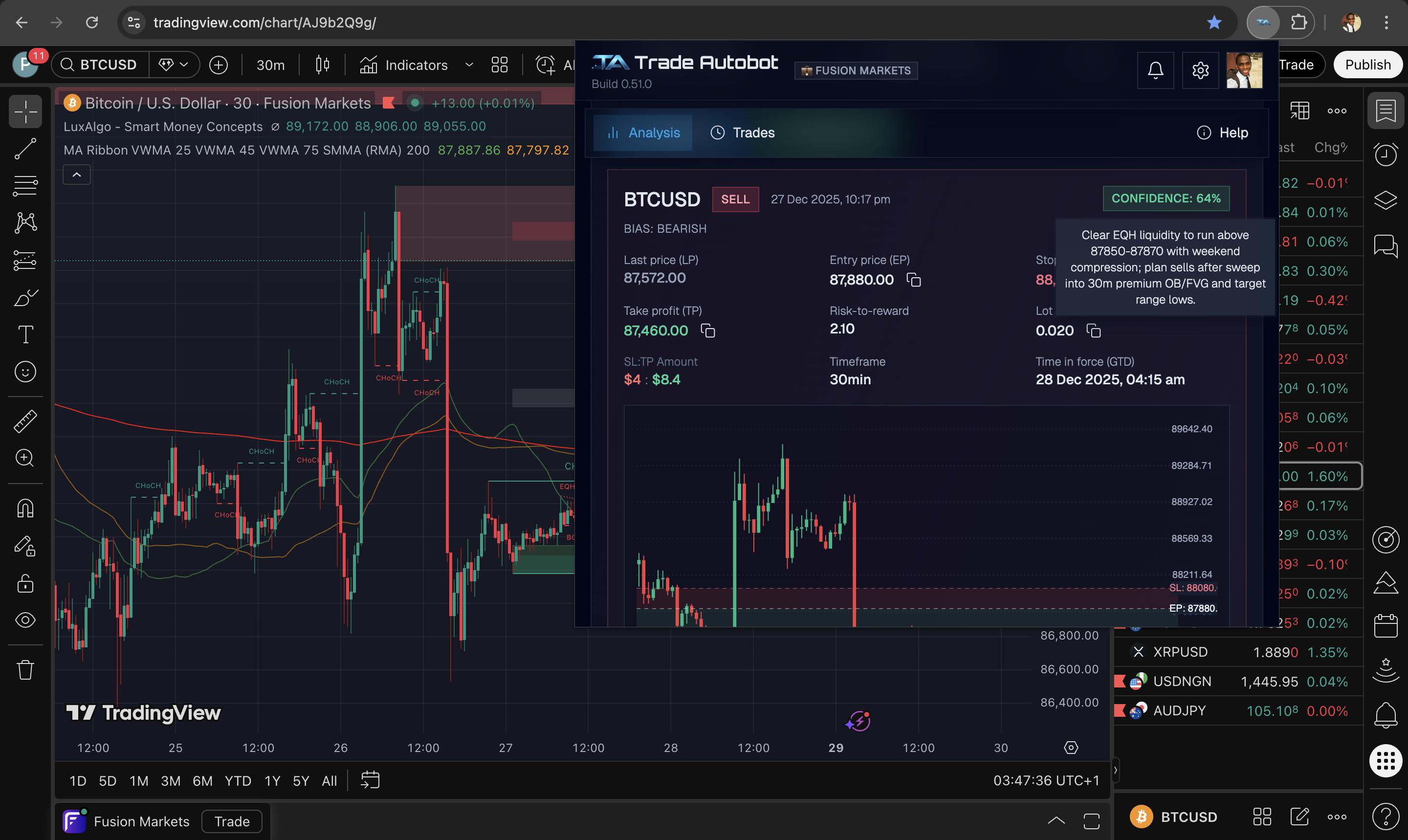
Task: Open the emoji sticker tool
Action: tap(25, 372)
